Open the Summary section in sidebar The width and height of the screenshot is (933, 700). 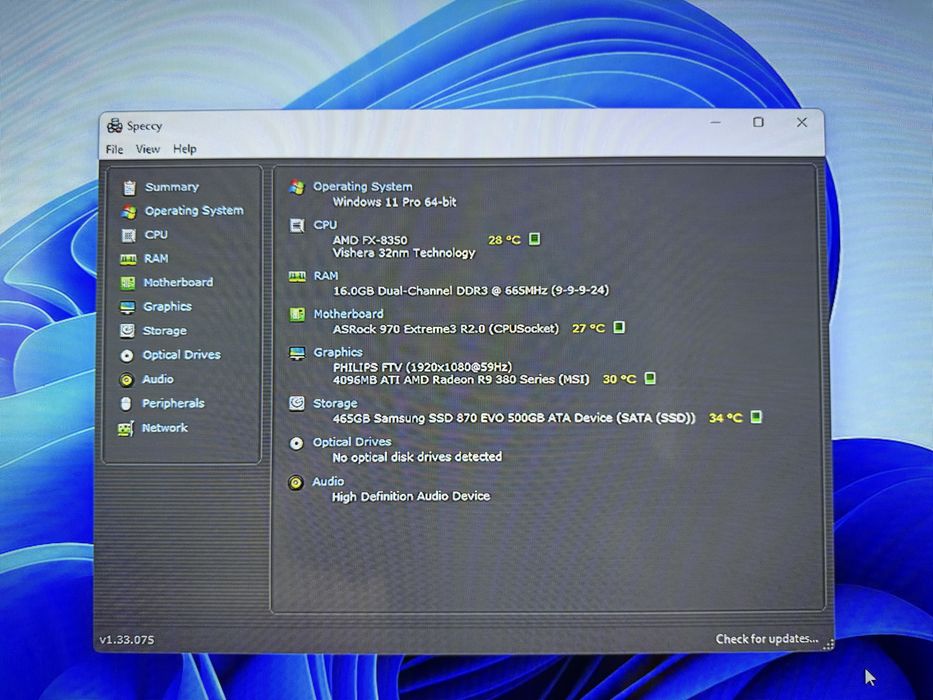(172, 187)
